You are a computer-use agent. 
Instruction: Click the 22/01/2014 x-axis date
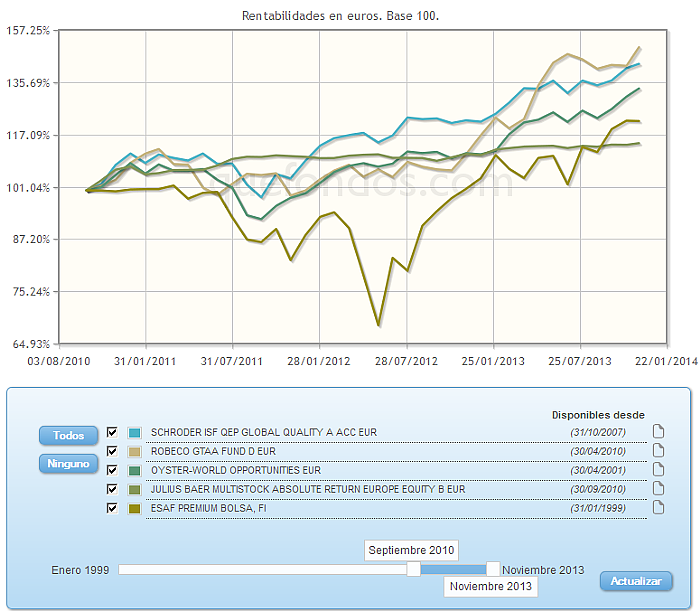click(x=667, y=361)
